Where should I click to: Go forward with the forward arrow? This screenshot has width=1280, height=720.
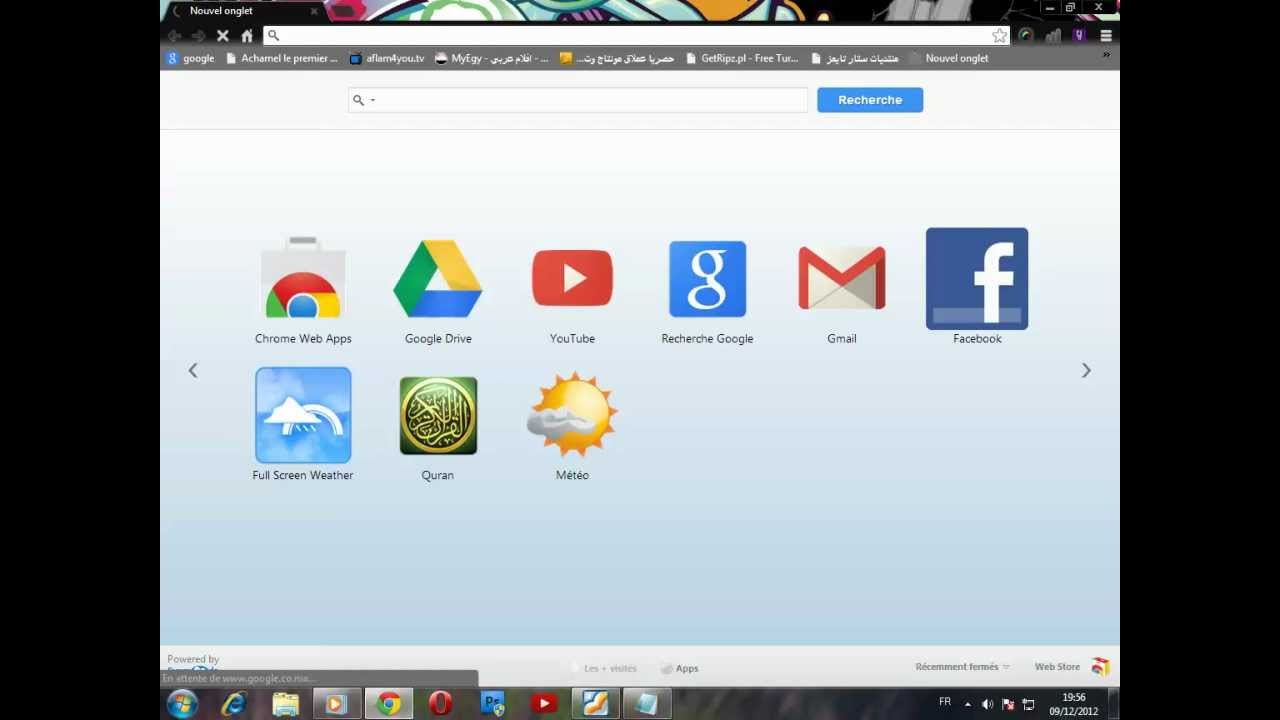coord(199,35)
